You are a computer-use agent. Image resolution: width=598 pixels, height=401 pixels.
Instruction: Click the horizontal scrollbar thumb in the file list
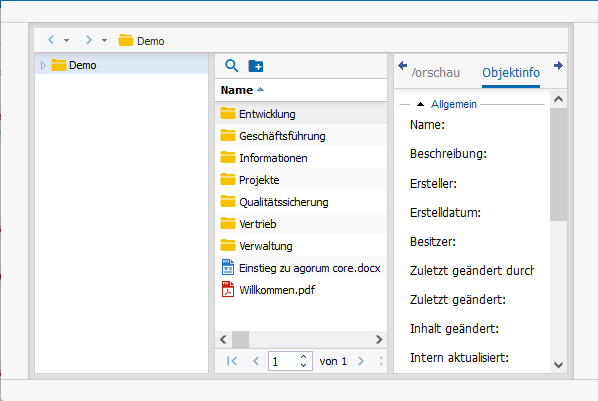tap(241, 339)
